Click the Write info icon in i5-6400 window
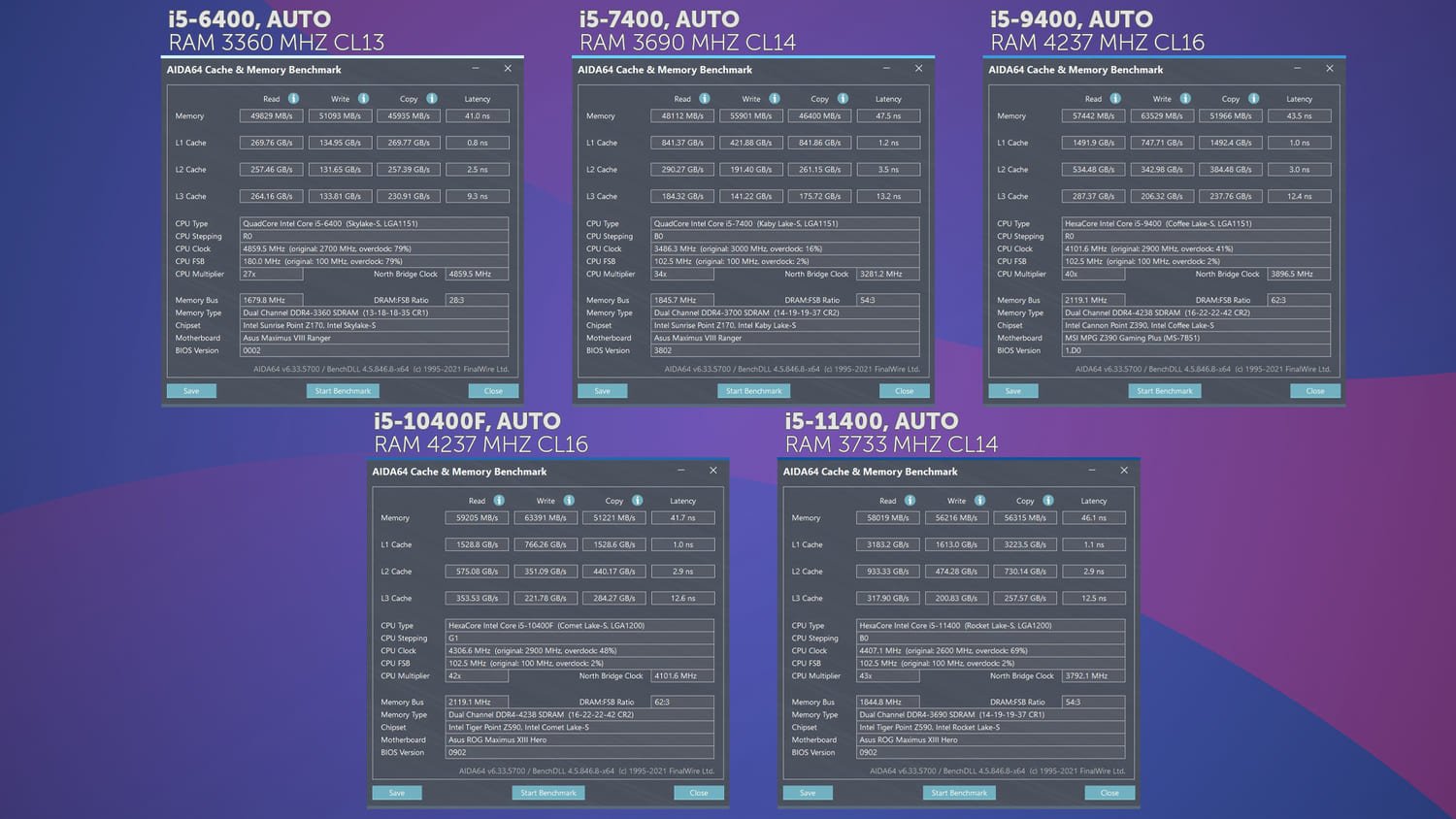The width and height of the screenshot is (1456, 819). 363,98
